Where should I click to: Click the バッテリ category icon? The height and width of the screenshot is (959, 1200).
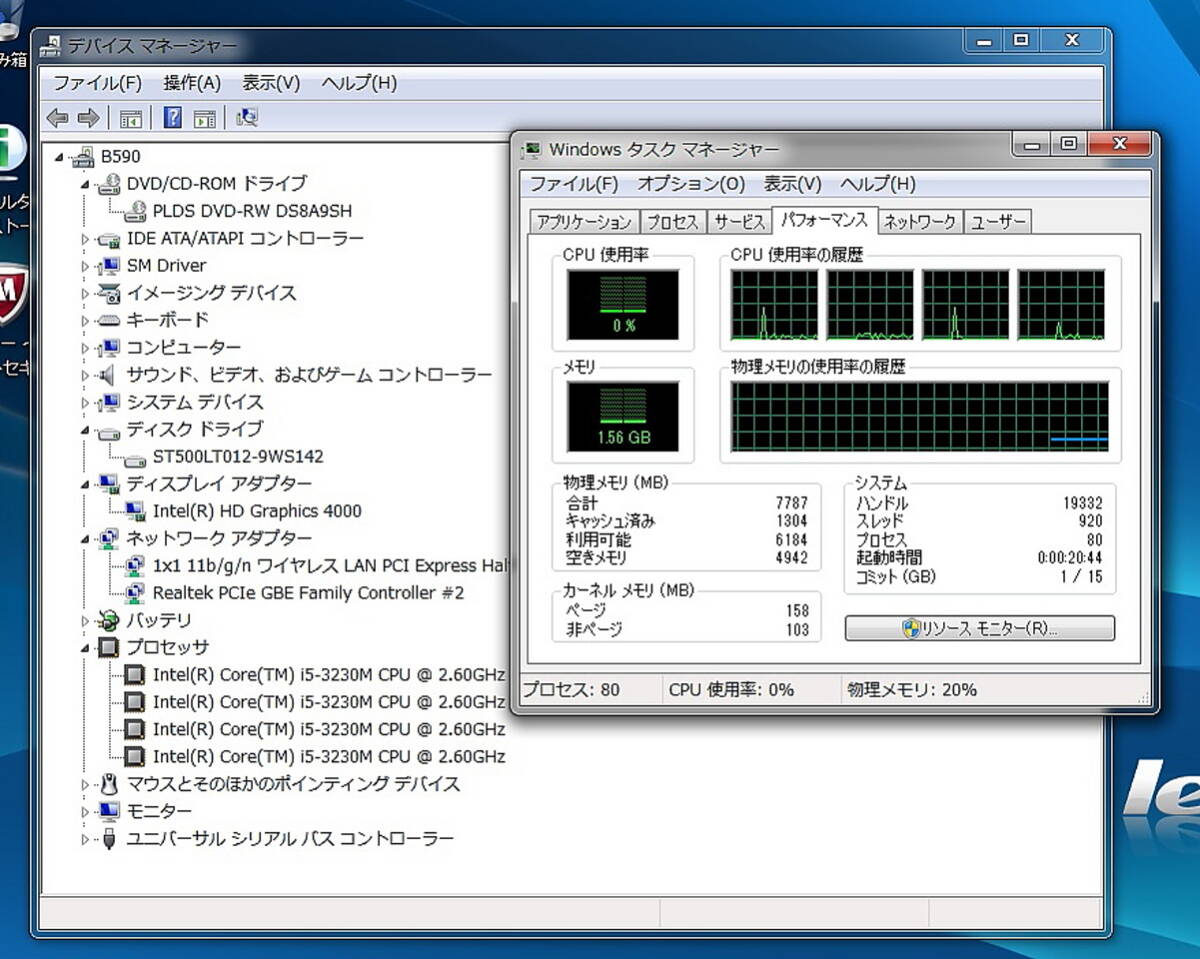click(x=109, y=621)
